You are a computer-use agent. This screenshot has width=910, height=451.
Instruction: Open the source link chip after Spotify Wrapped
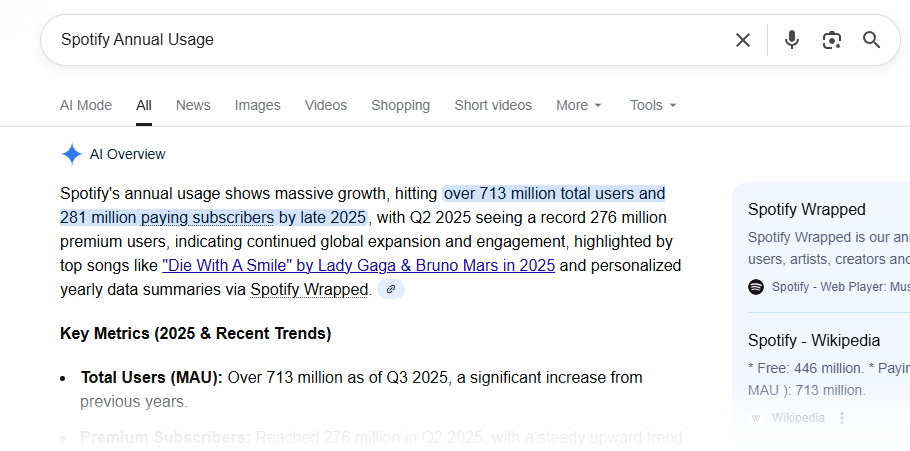click(x=391, y=289)
